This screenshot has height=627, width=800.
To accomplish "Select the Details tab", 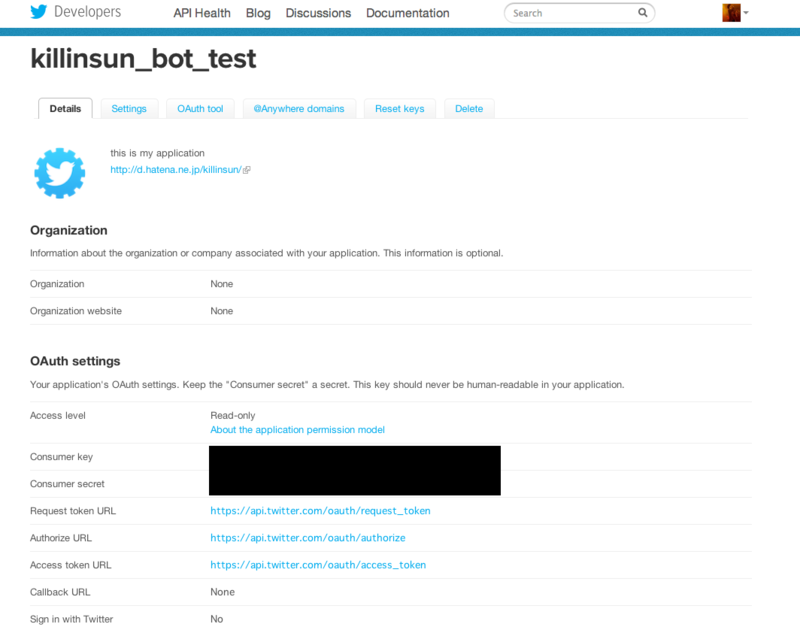I will (65, 109).
